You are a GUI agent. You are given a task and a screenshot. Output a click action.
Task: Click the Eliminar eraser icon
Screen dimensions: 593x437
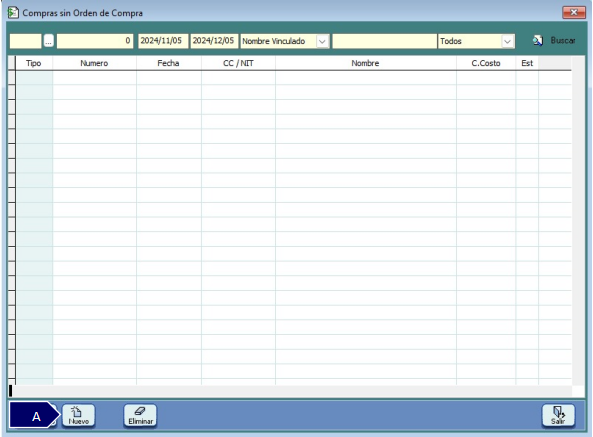pos(140,411)
